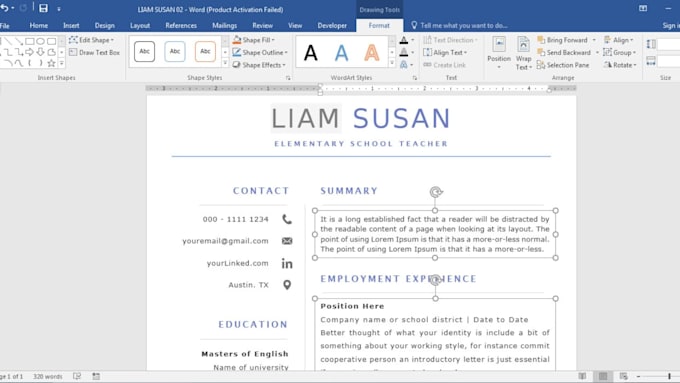Click the proofing errors icon in status bar
680x383 pixels.
[77, 376]
